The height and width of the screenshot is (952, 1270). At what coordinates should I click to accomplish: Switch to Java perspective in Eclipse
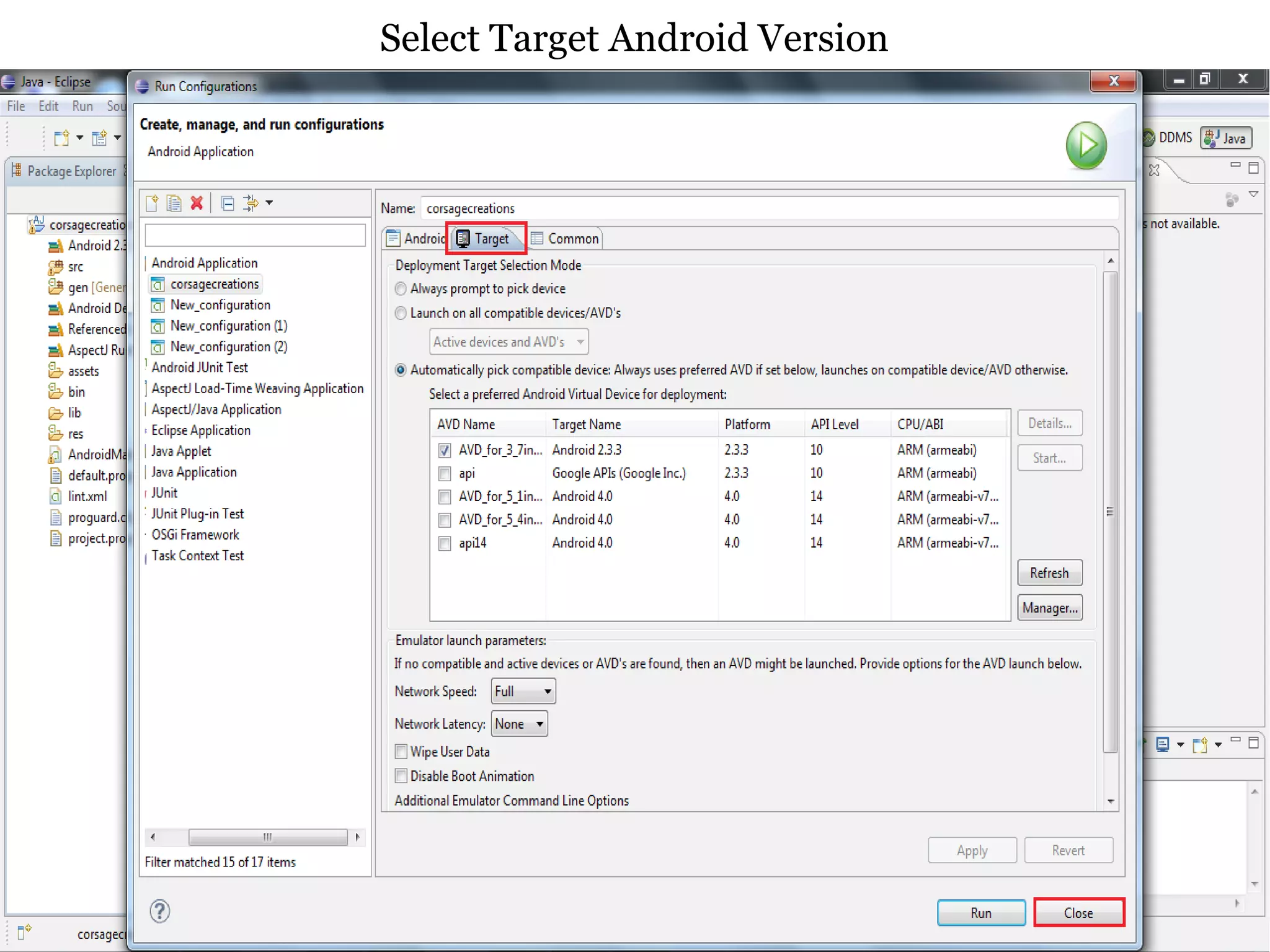point(1226,138)
